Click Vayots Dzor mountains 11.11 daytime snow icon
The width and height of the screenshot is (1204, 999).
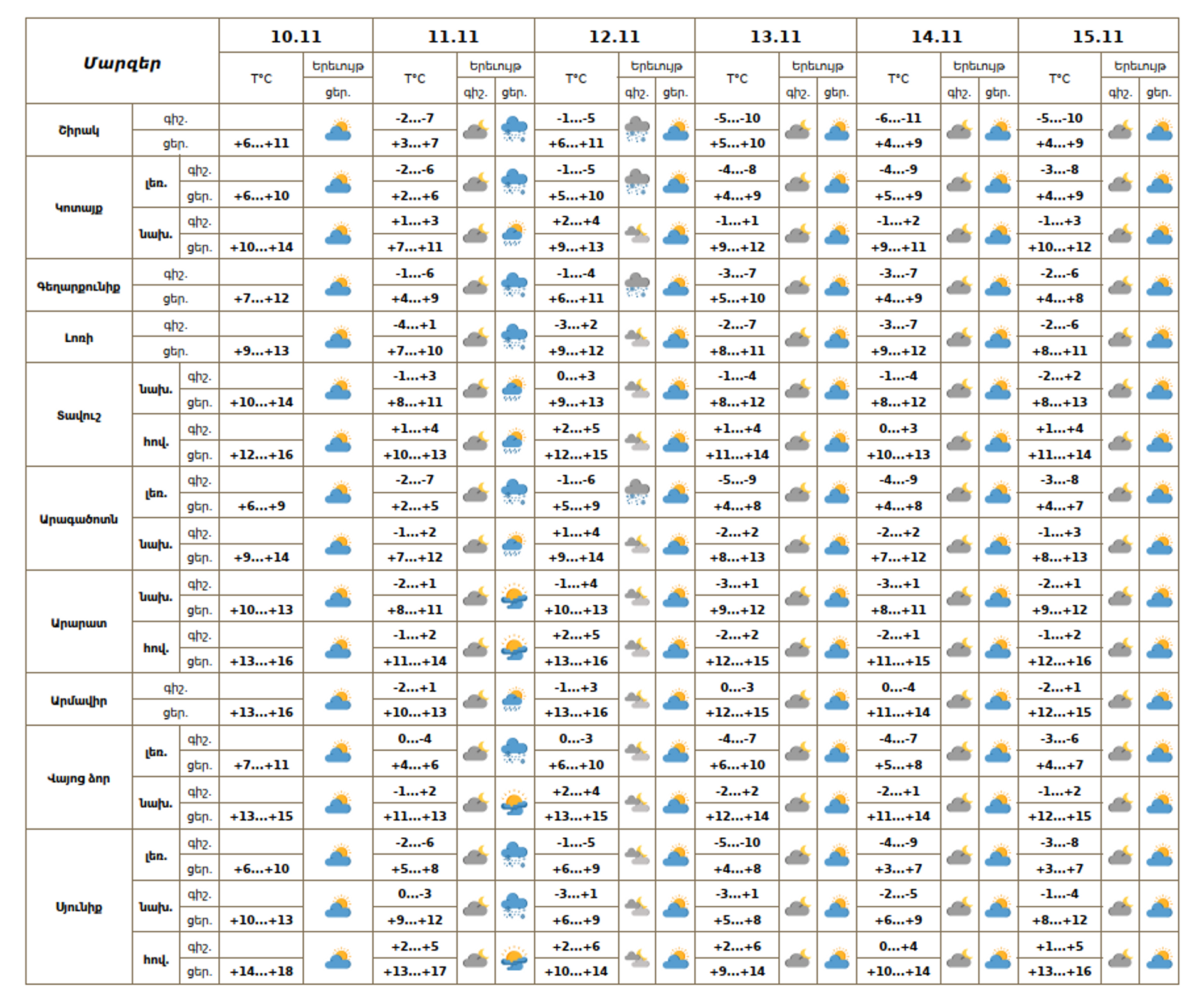tap(514, 751)
